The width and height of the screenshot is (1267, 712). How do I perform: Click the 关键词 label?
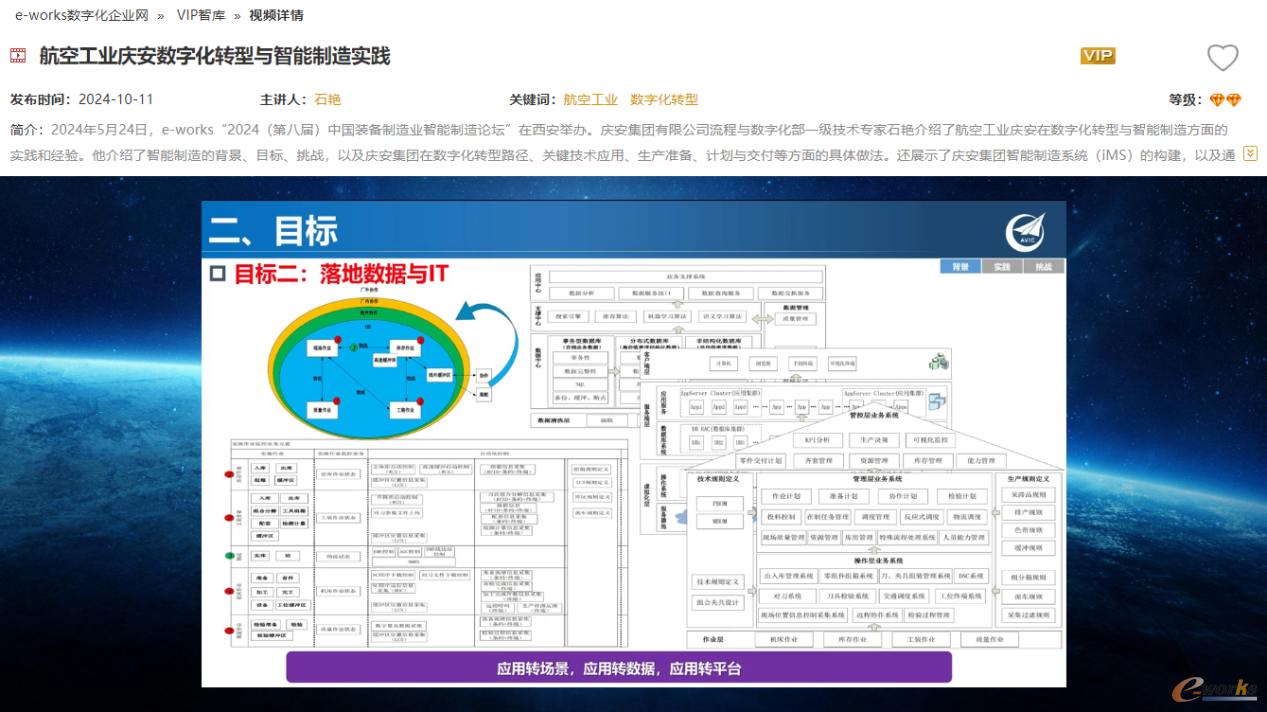(531, 99)
